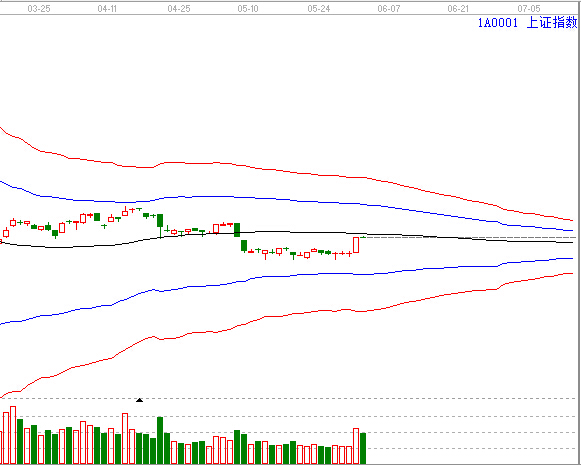Select the tallest red volume bar at left
Image resolution: width=581 pixels, height=465 pixels.
point(13,435)
